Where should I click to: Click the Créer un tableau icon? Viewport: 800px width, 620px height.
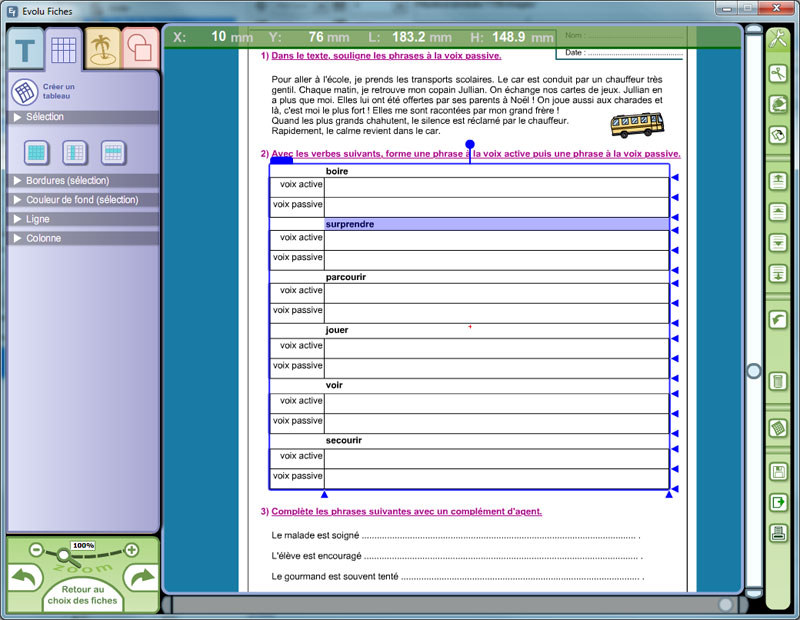pyautogui.click(x=25, y=93)
